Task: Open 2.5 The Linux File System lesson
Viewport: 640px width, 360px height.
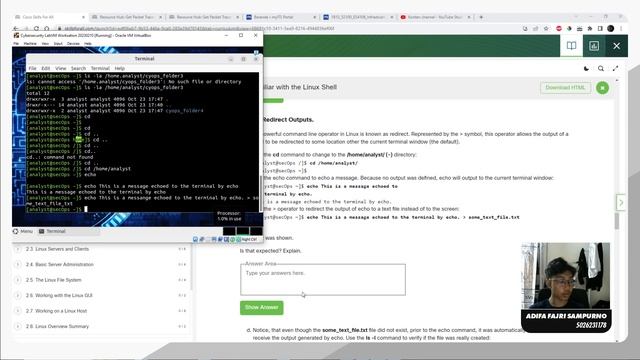Action: pyautogui.click(x=54, y=280)
